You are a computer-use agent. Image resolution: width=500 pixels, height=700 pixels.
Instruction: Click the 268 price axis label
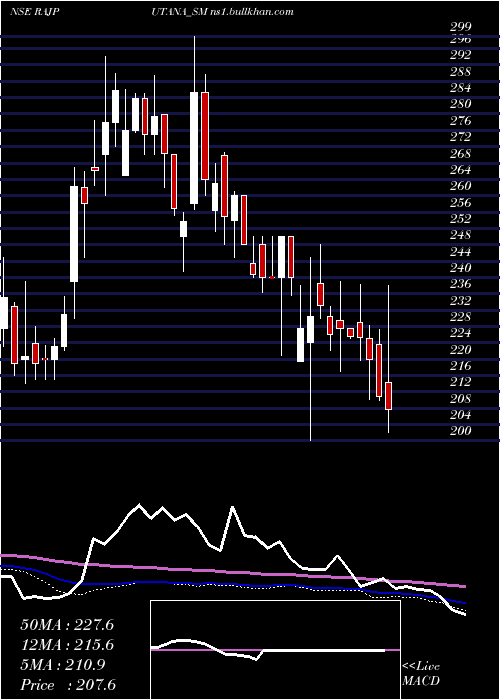(x=461, y=154)
